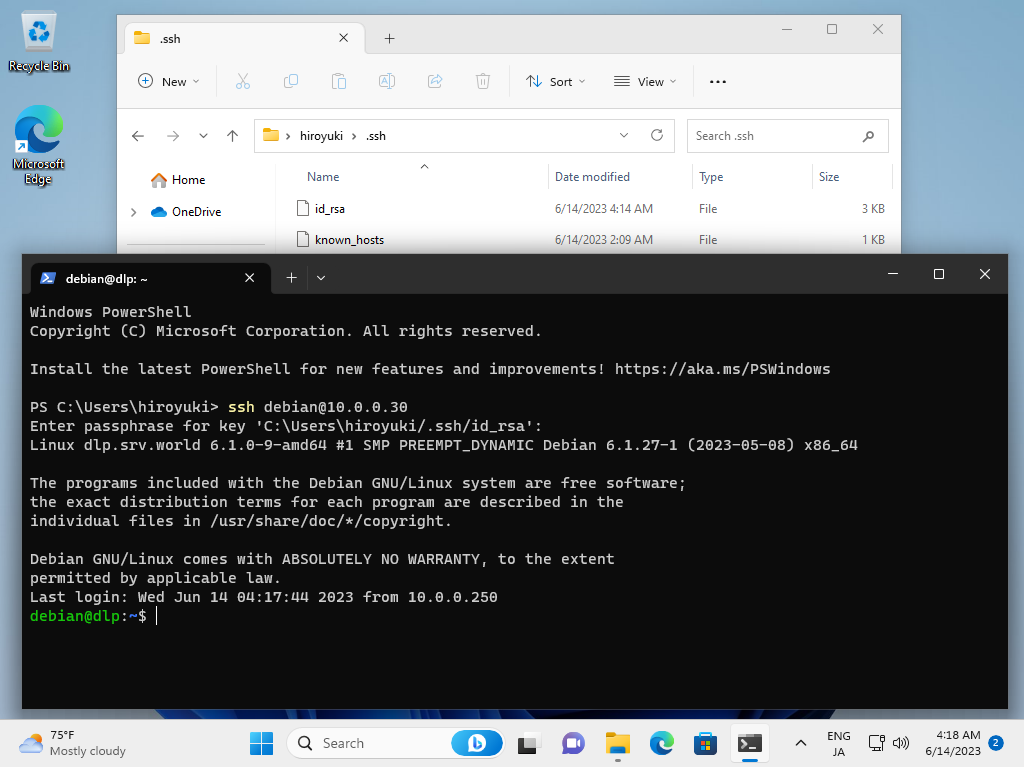Open the volume control in tray
Screen dimensions: 1024x767
tap(901, 743)
